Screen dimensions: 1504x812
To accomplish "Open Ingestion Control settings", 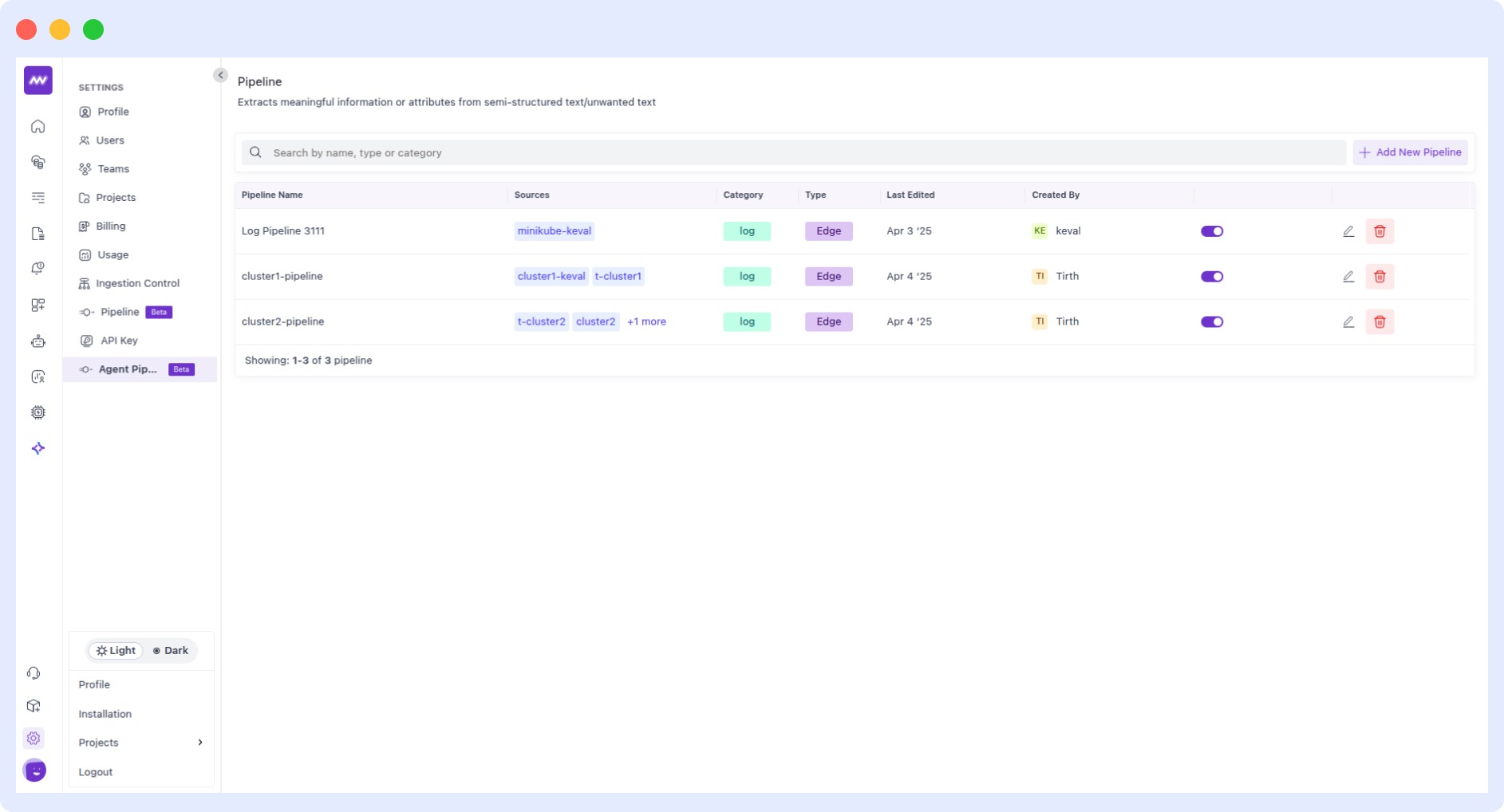I will (x=137, y=283).
